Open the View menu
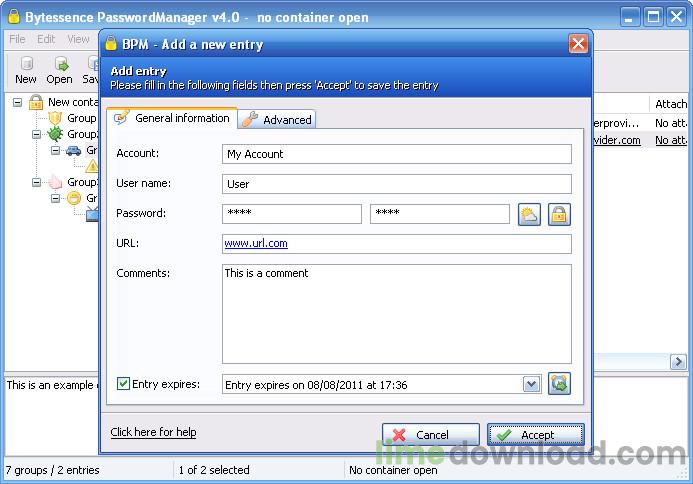This screenshot has height=484, width=693. (x=78, y=39)
